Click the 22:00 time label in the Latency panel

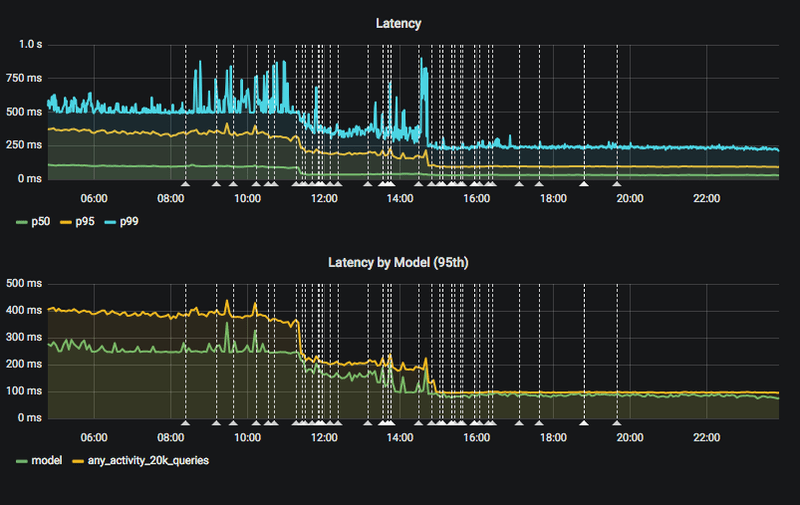[707, 198]
